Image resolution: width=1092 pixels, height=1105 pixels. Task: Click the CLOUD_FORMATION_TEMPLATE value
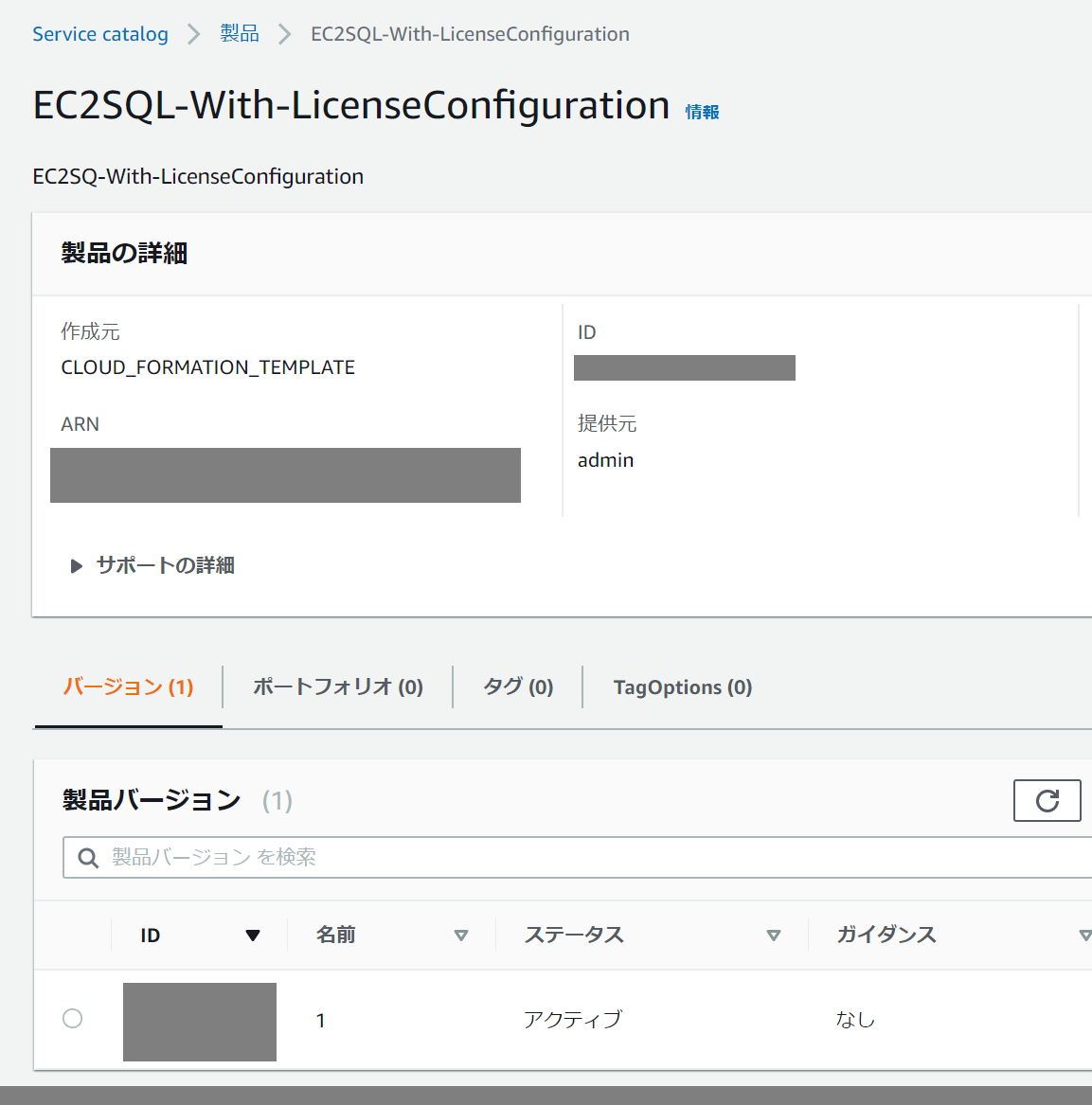[x=208, y=367]
